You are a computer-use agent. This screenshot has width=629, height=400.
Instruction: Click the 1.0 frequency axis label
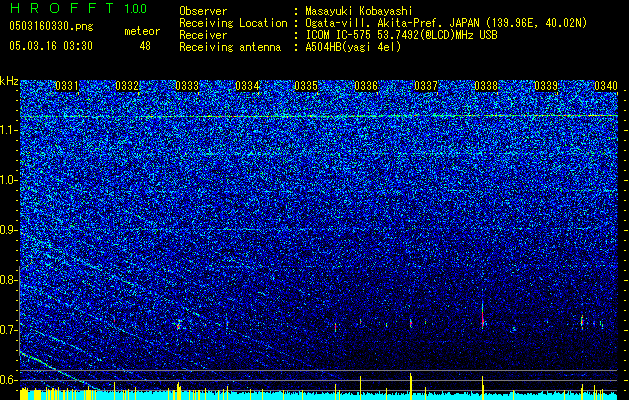click(8, 180)
